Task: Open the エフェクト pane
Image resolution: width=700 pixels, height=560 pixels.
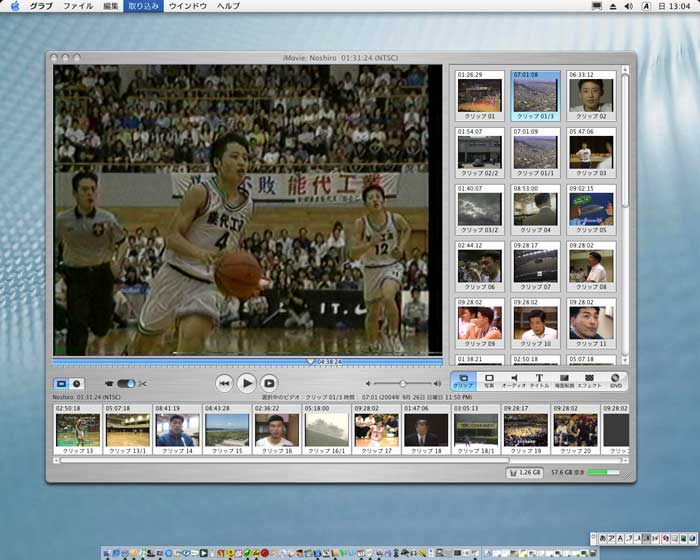Action: click(590, 381)
